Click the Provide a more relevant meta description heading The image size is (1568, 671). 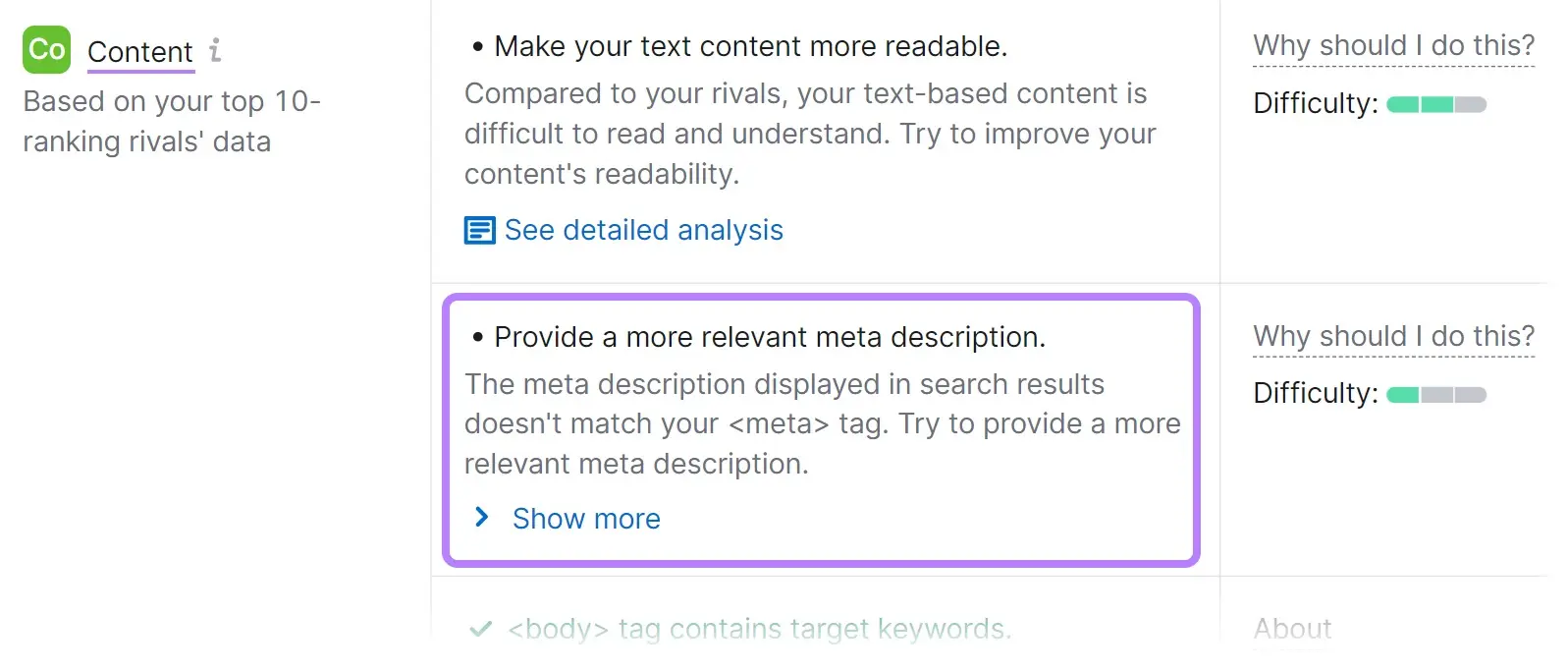771,337
